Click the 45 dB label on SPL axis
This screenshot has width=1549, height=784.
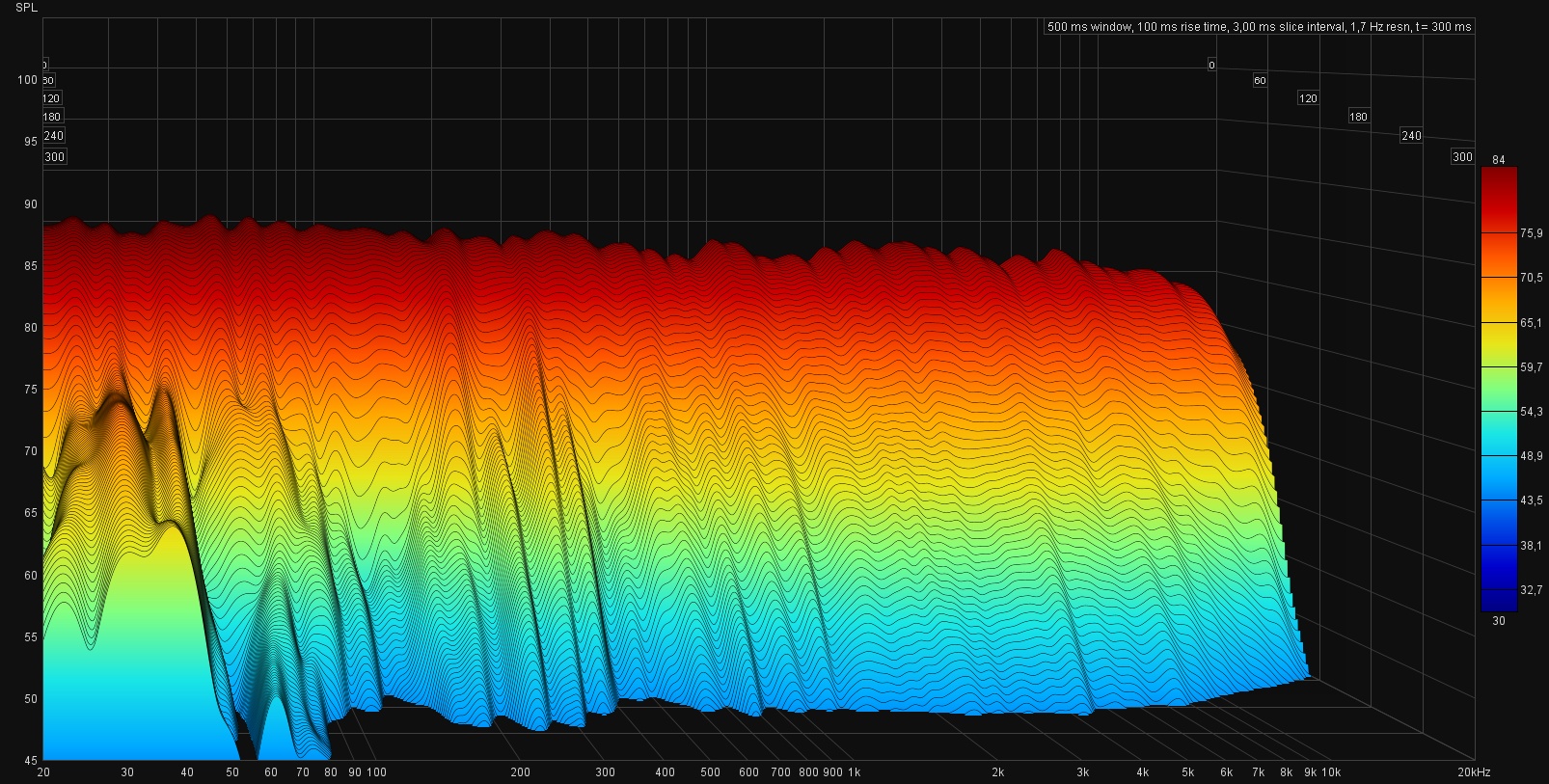coord(30,761)
